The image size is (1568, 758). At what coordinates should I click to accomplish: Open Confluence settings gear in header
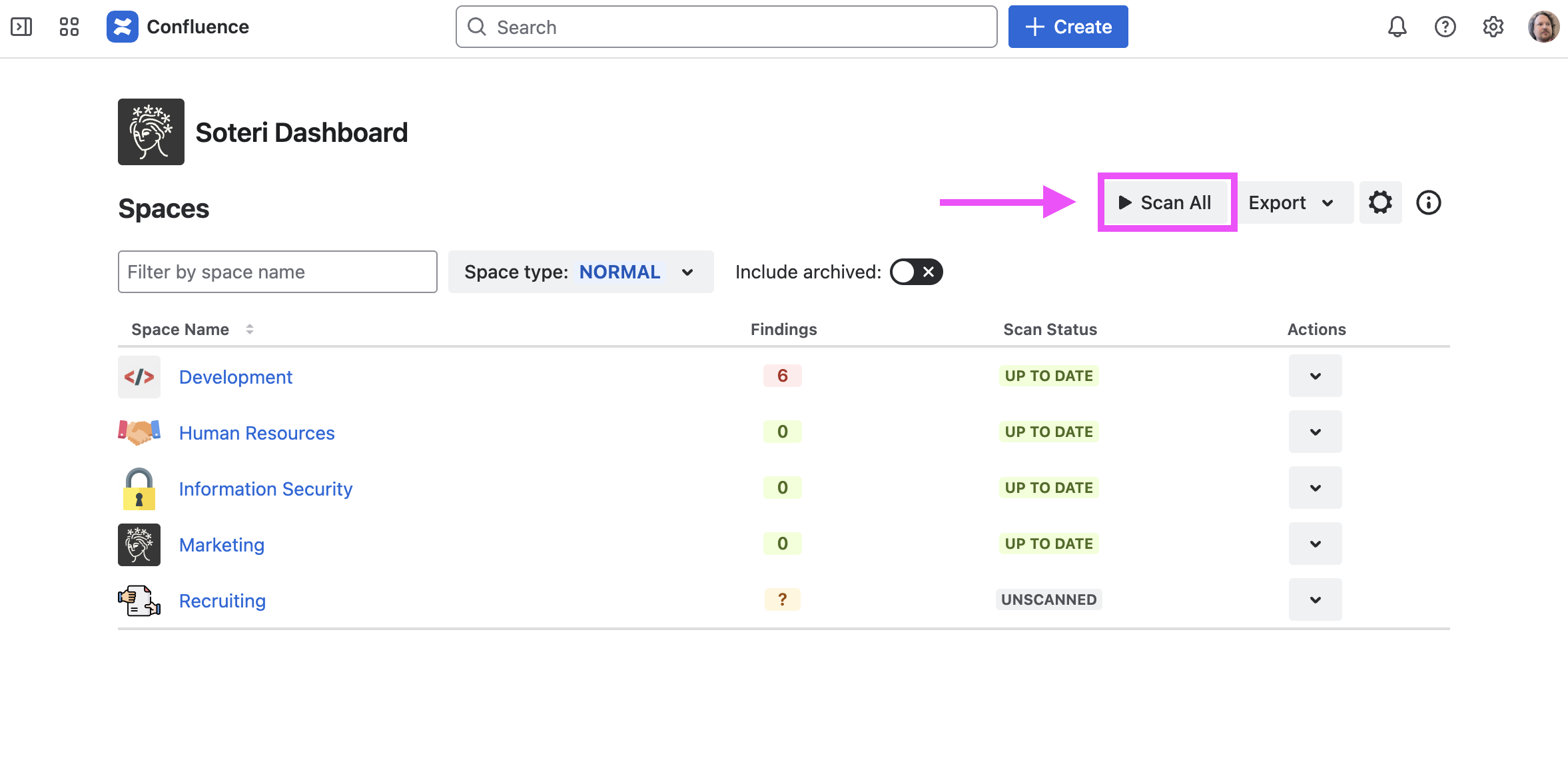(1493, 27)
